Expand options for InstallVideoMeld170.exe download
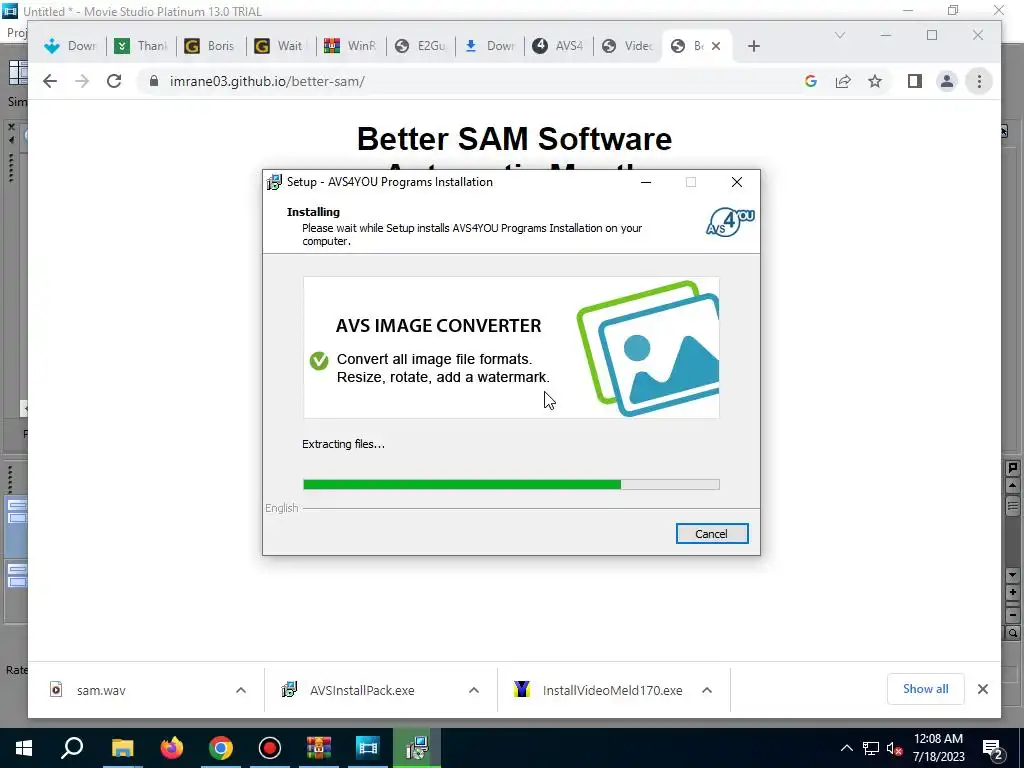The image size is (1024, 768). (x=707, y=690)
